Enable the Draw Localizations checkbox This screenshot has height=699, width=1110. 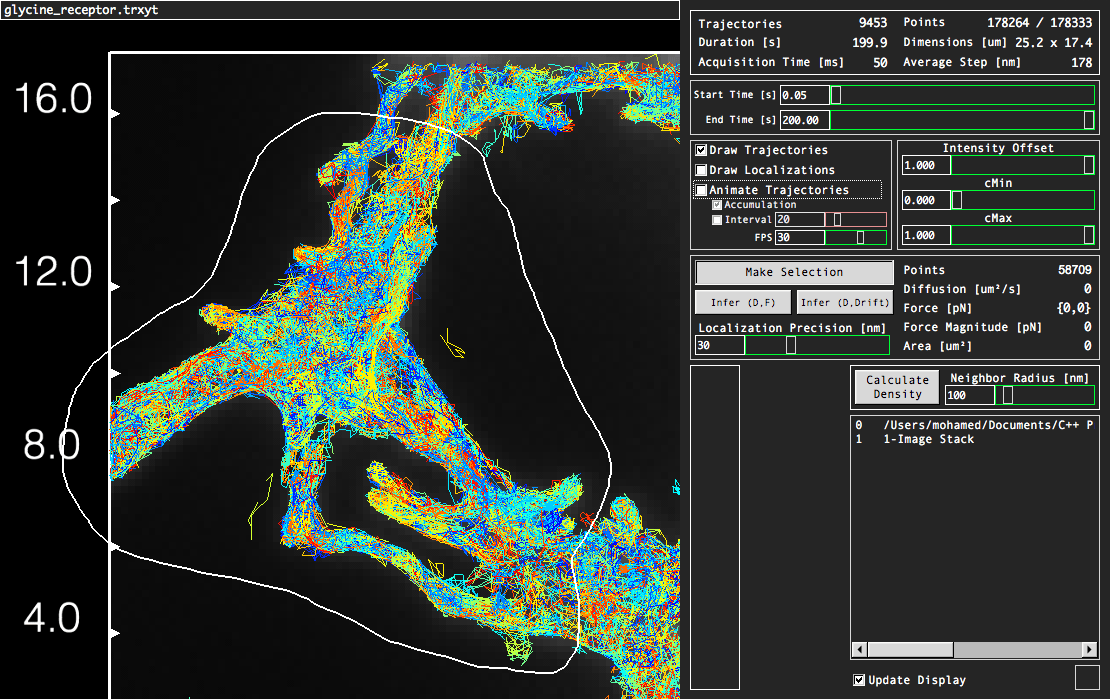[x=702, y=170]
